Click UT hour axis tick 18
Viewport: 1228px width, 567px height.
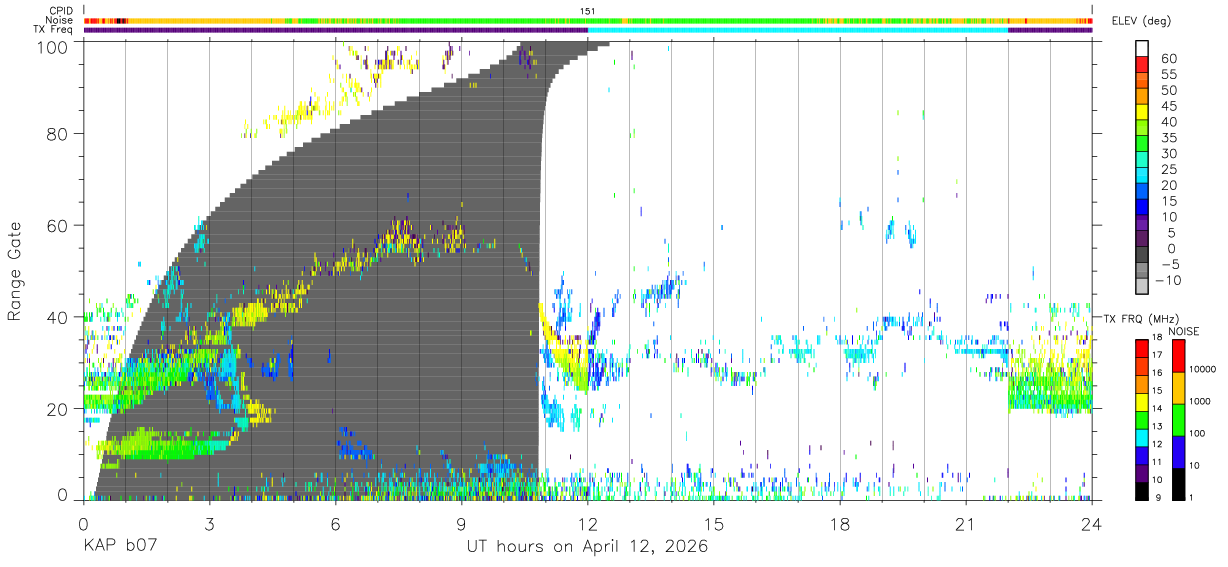coord(840,523)
